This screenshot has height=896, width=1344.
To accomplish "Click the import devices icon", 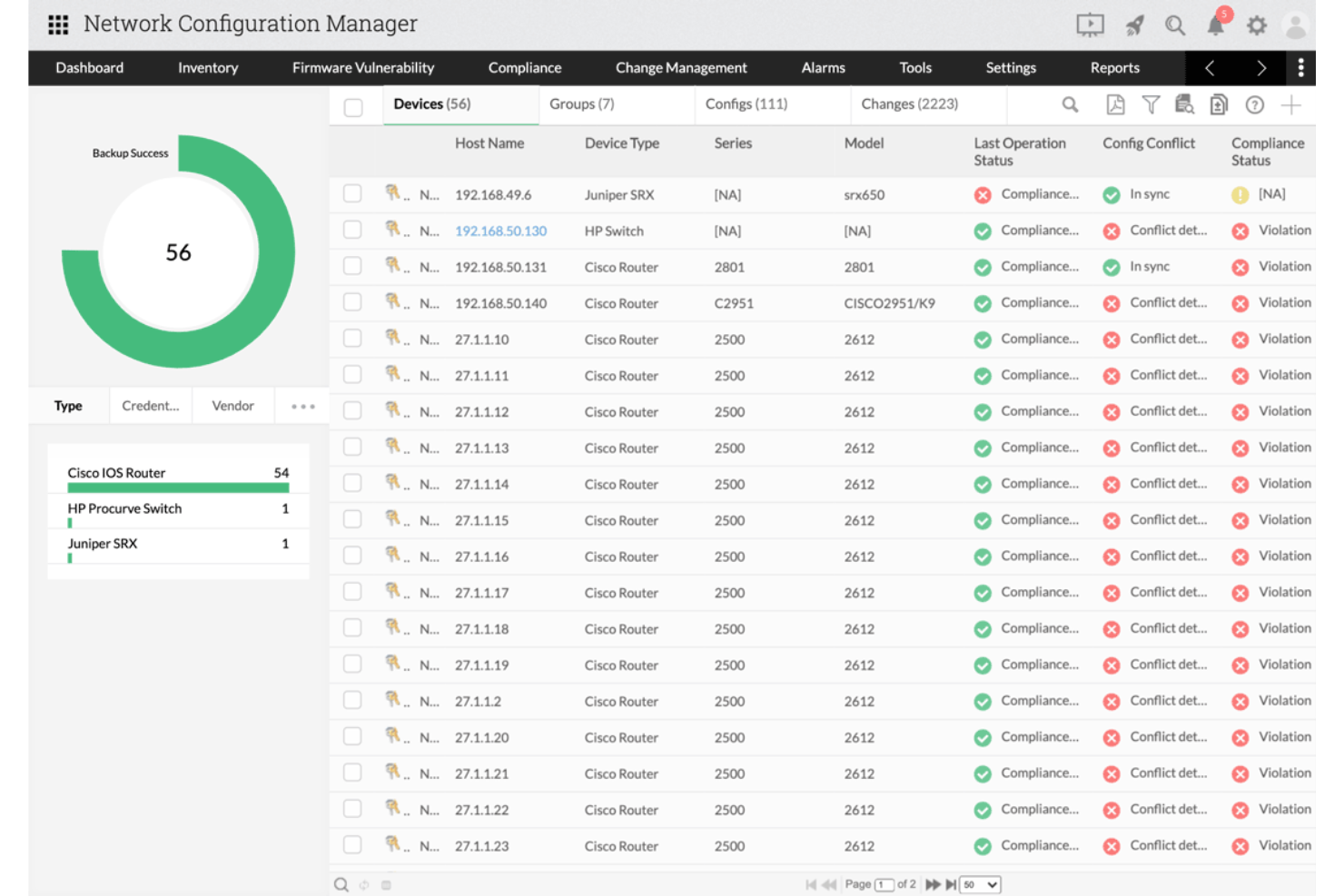I will click(x=1219, y=104).
